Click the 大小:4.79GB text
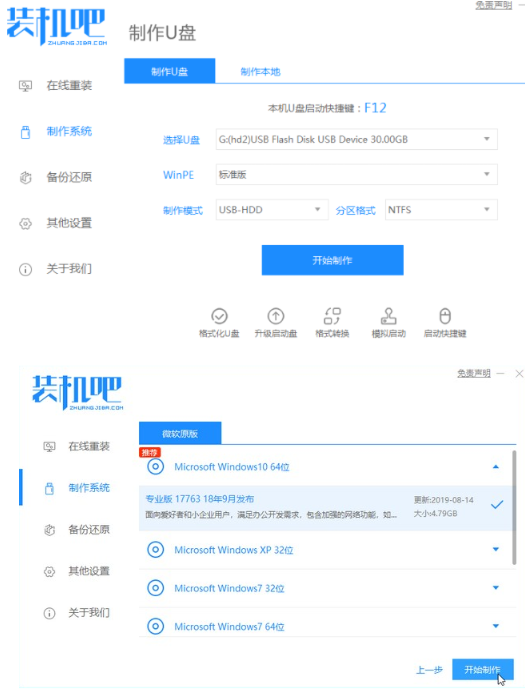 coord(436,513)
